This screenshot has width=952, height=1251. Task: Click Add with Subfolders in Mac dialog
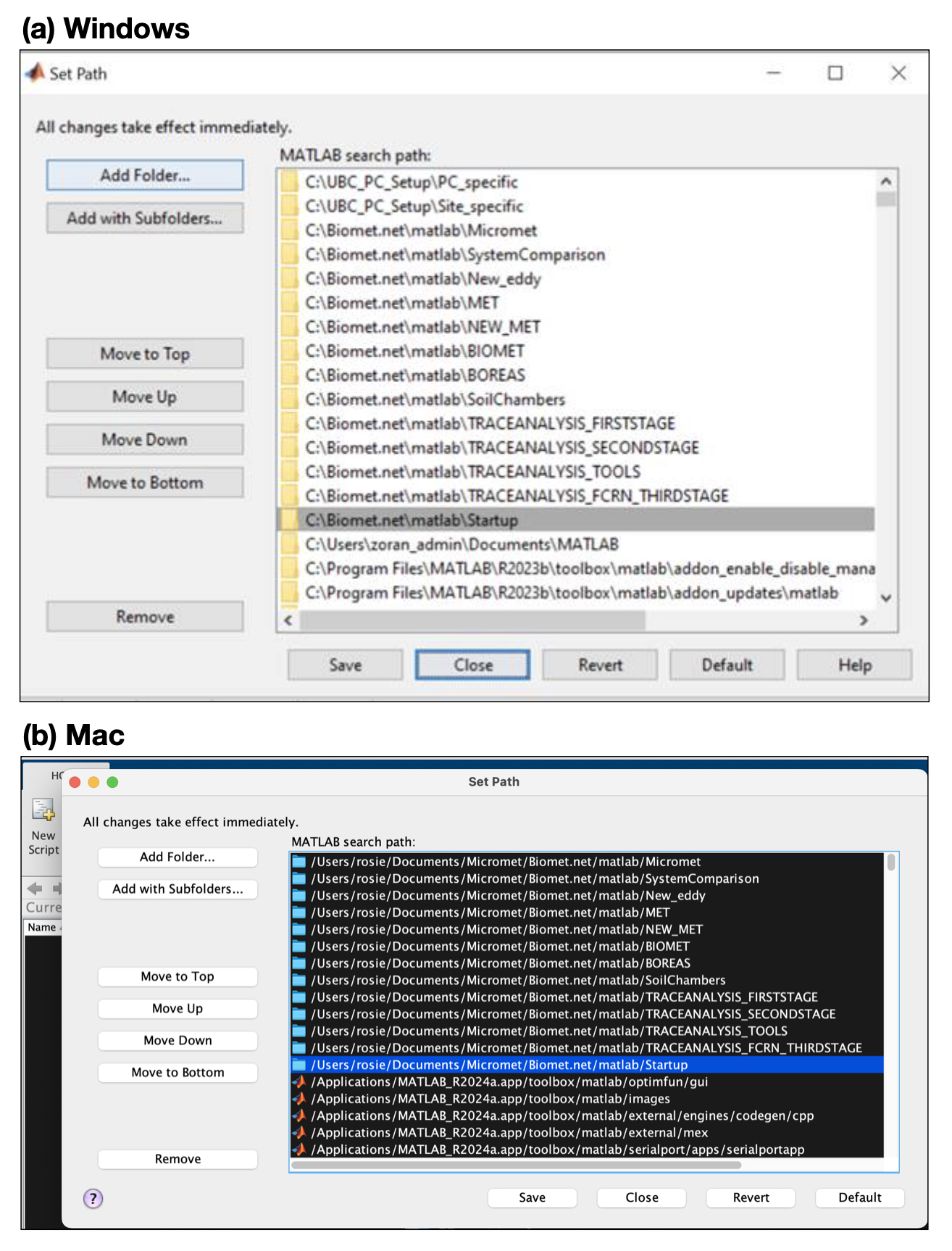[x=178, y=889]
